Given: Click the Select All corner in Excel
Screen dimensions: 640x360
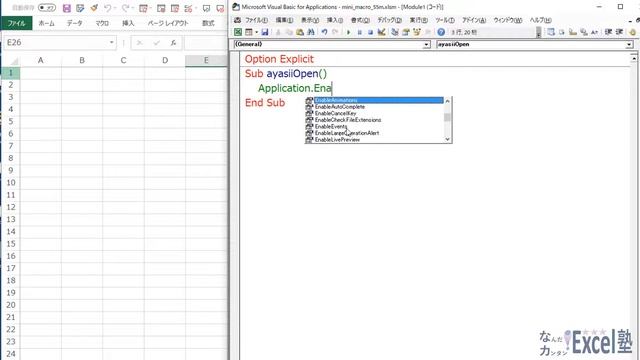Looking at the screenshot, I should pyautogui.click(x=14, y=61).
